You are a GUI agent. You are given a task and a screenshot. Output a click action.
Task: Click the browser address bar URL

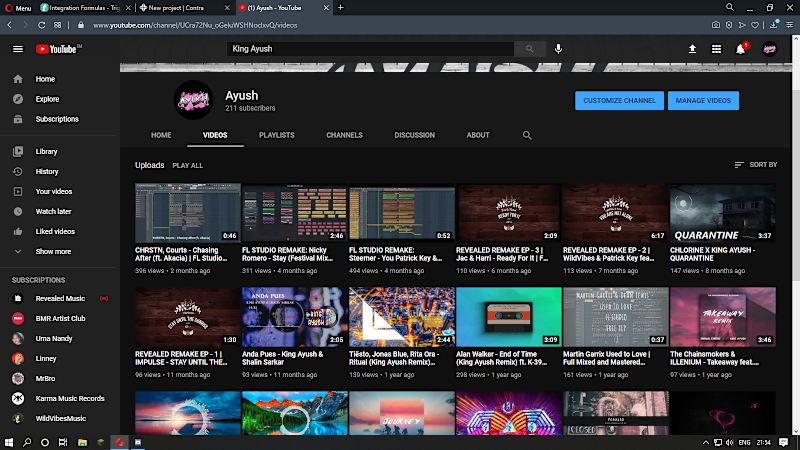click(195, 25)
